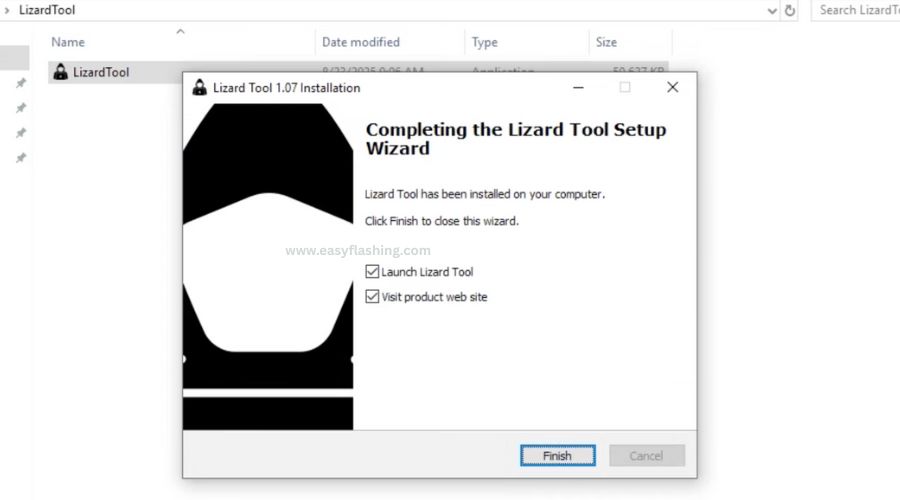Click the third pin icon in sidebar

[21, 133]
